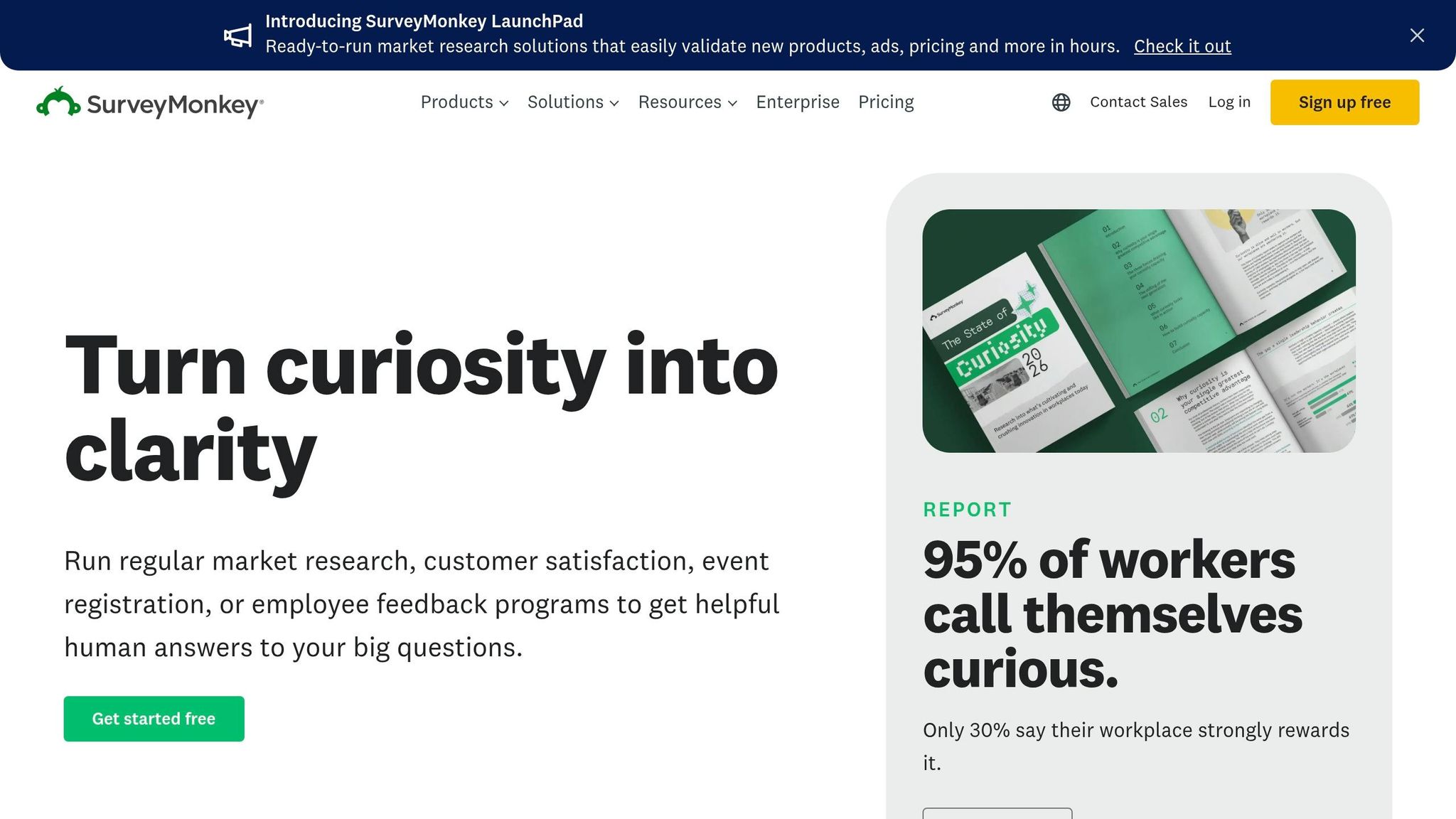Click the 'Run regular market research' paragraph
This screenshot has width=1456, height=819.
422,604
